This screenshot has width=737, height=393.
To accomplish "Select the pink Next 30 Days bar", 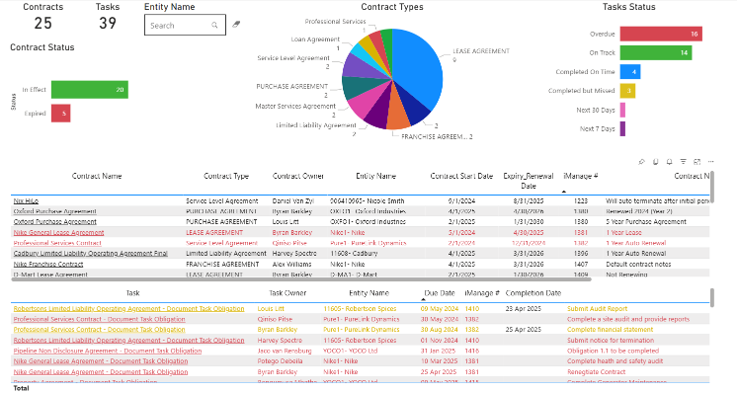I will [x=623, y=110].
